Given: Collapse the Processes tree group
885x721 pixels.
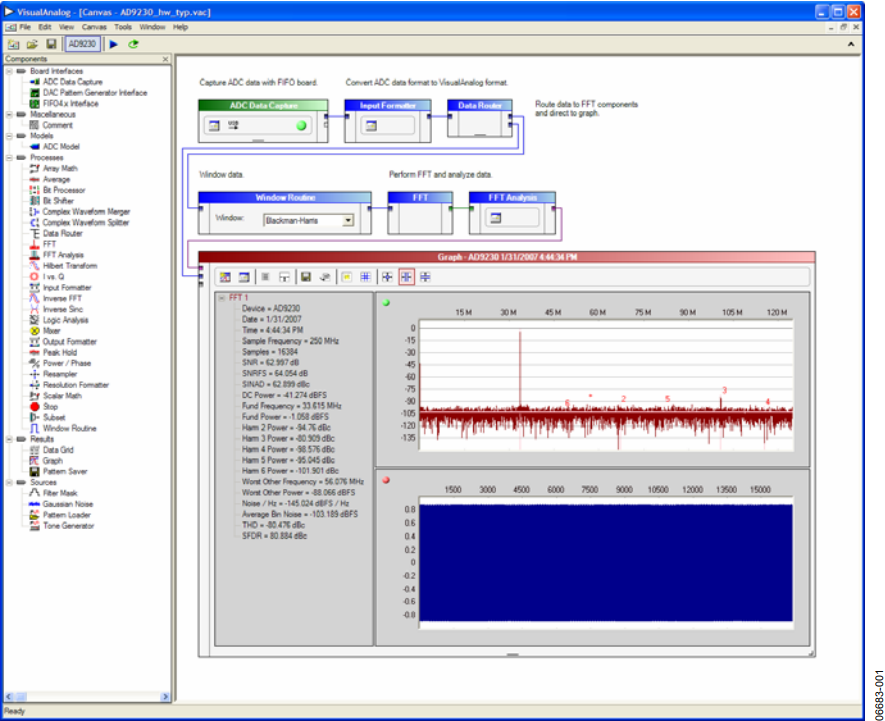Looking at the screenshot, I should 9,158.
